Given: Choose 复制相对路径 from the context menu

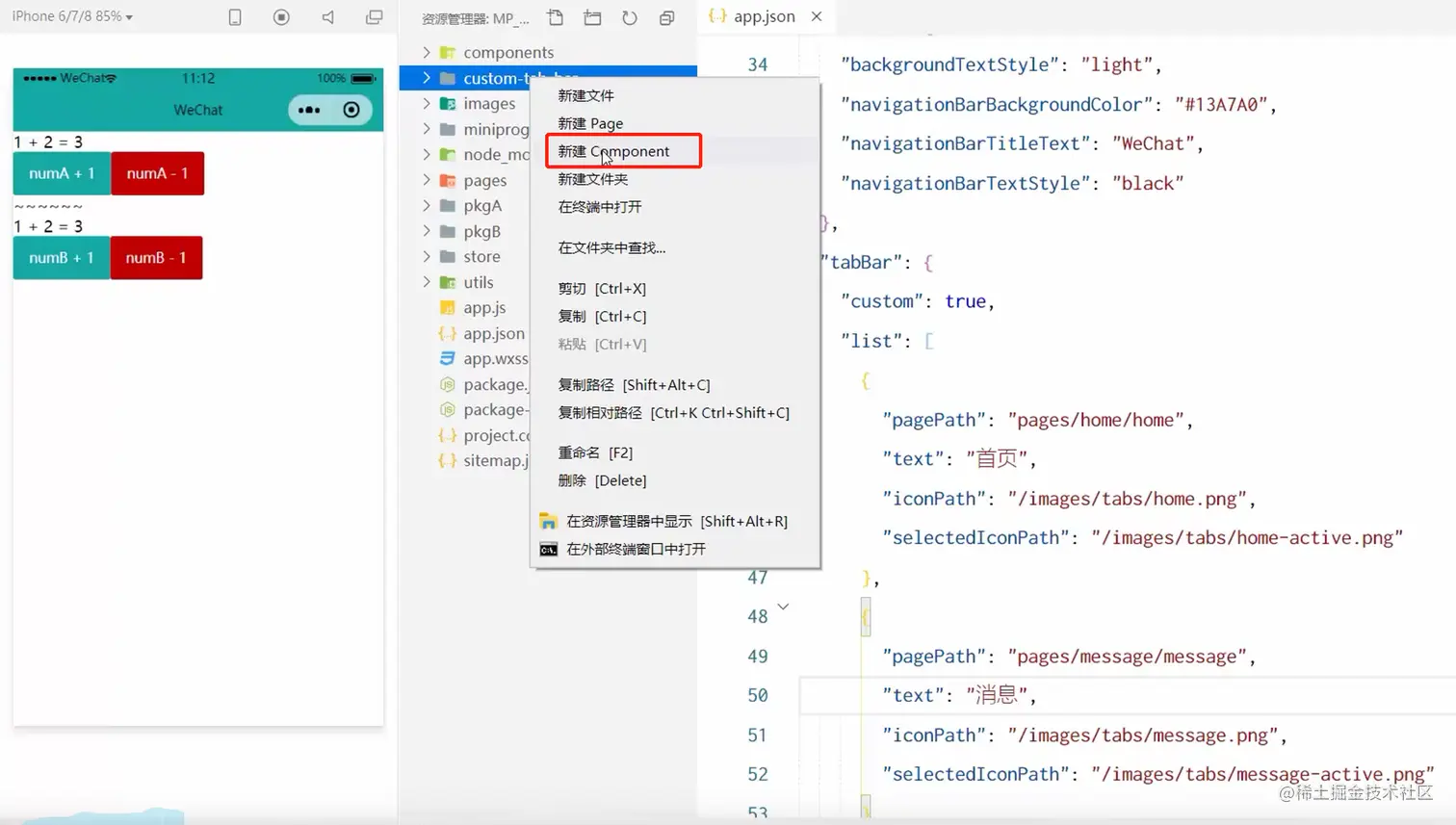Looking at the screenshot, I should (x=675, y=412).
